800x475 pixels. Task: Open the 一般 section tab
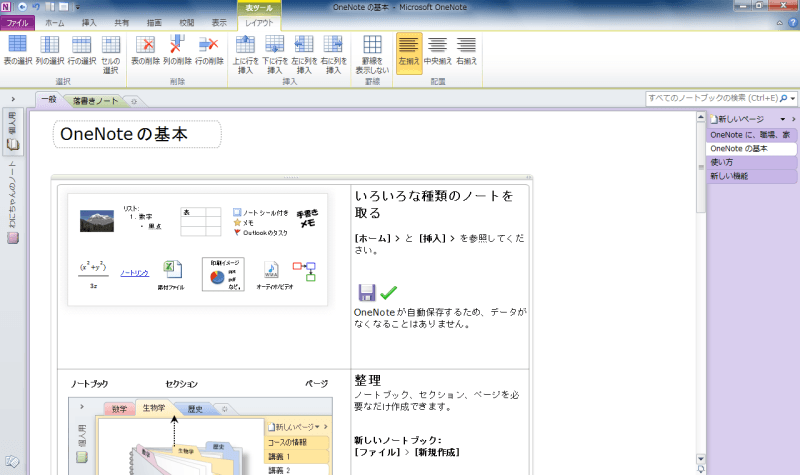click(49, 99)
